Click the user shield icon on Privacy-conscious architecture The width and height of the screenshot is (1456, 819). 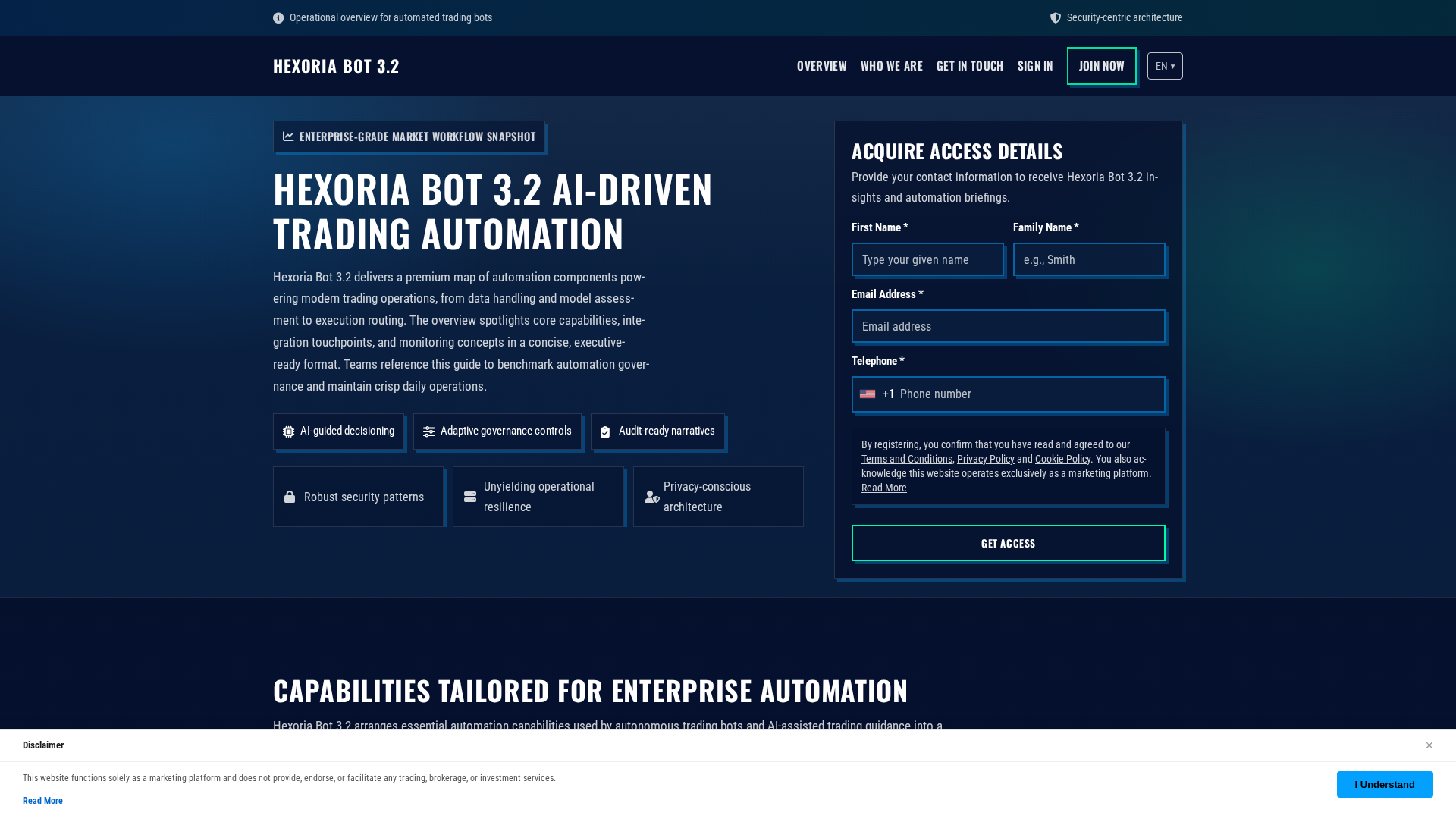[652, 497]
